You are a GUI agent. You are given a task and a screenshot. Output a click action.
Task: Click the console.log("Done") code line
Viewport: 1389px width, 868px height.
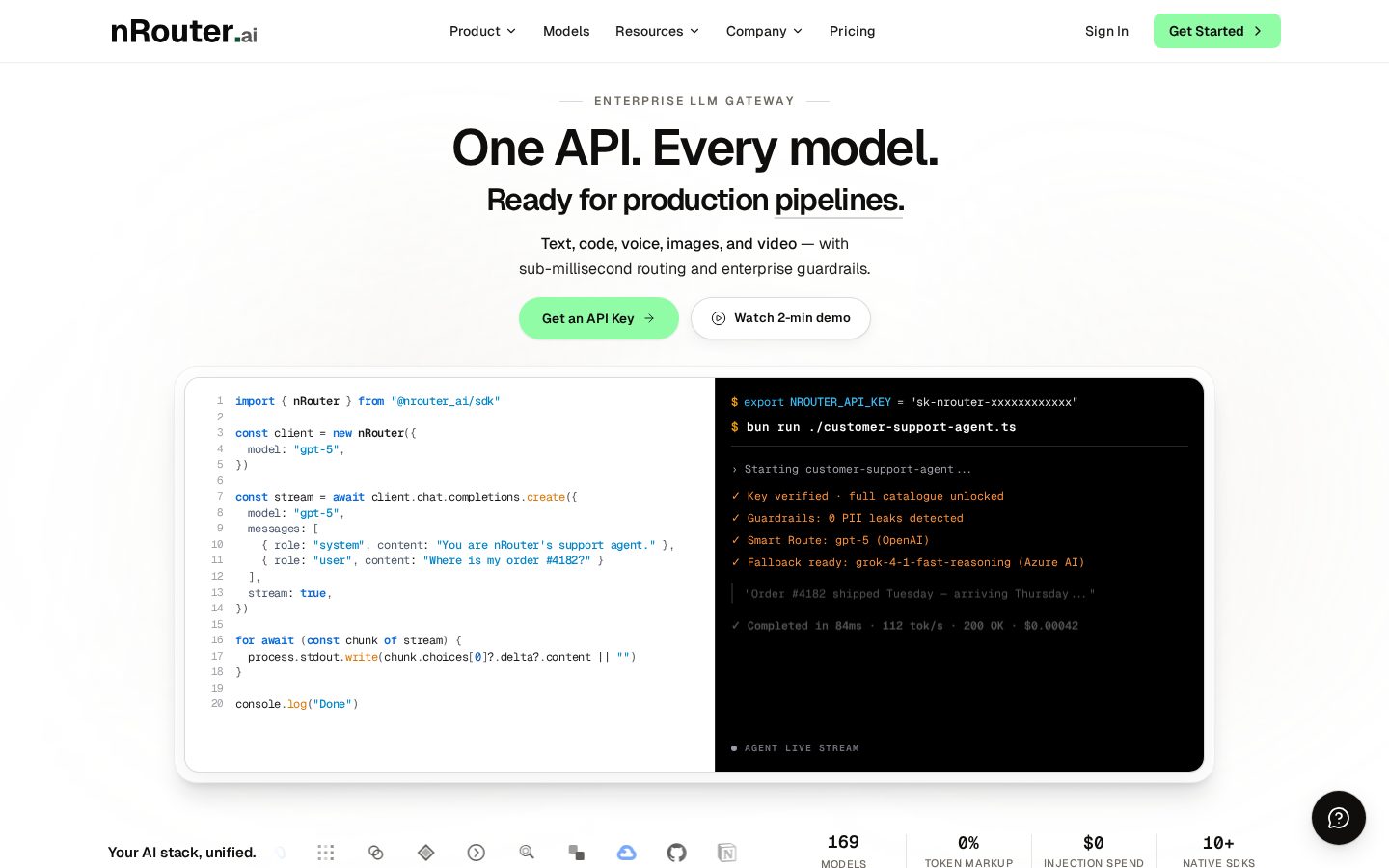[x=297, y=704]
